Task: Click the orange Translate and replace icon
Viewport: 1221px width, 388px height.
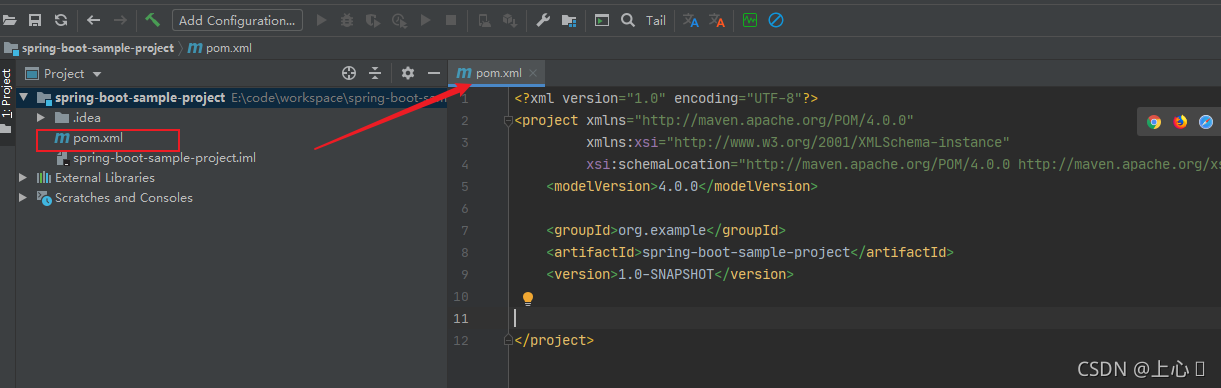Action: pyautogui.click(x=717, y=20)
